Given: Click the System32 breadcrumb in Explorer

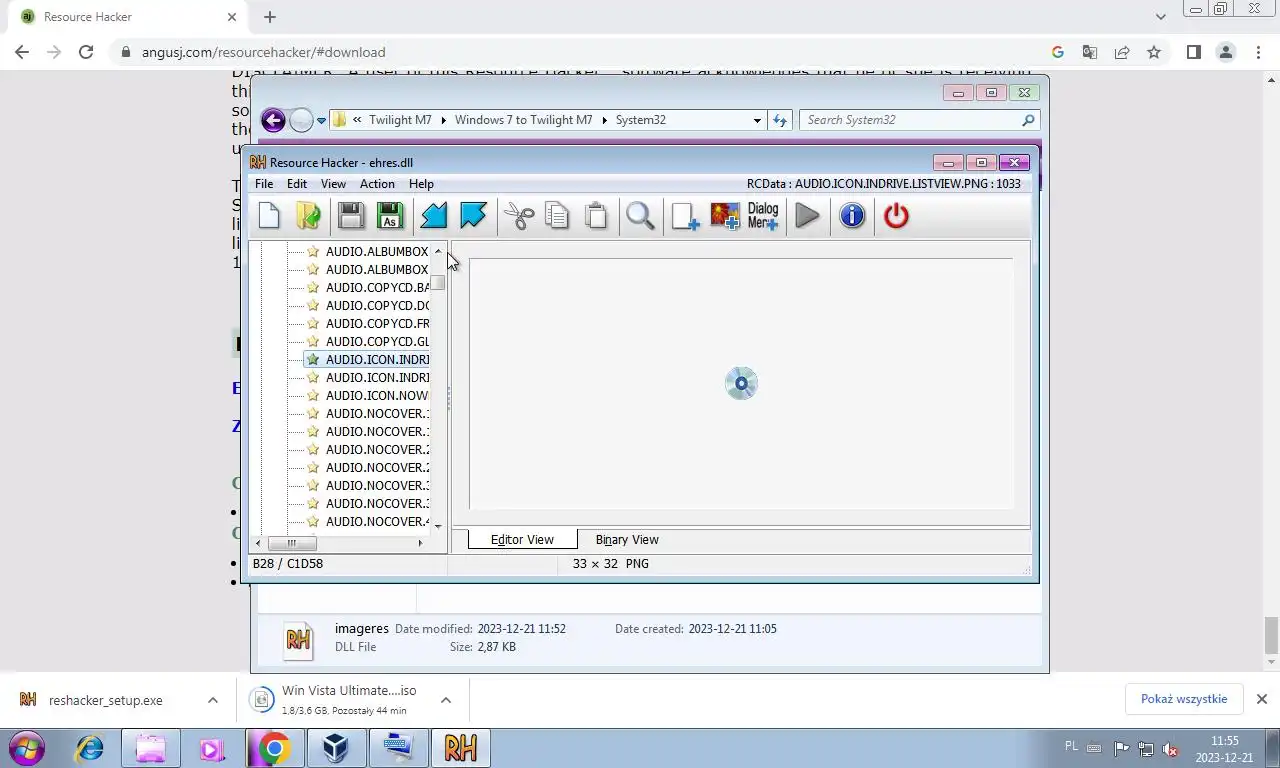Looking at the screenshot, I should pyautogui.click(x=640, y=120).
